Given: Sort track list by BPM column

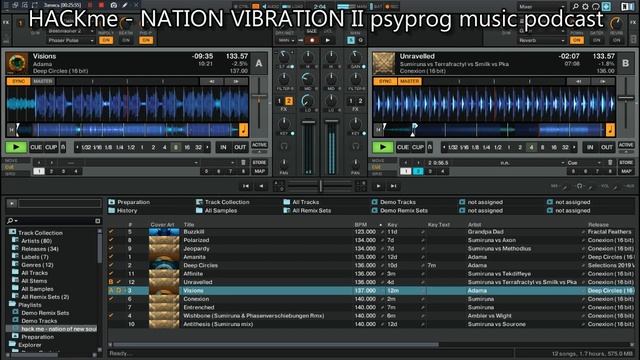Looking at the screenshot, I should 361,224.
